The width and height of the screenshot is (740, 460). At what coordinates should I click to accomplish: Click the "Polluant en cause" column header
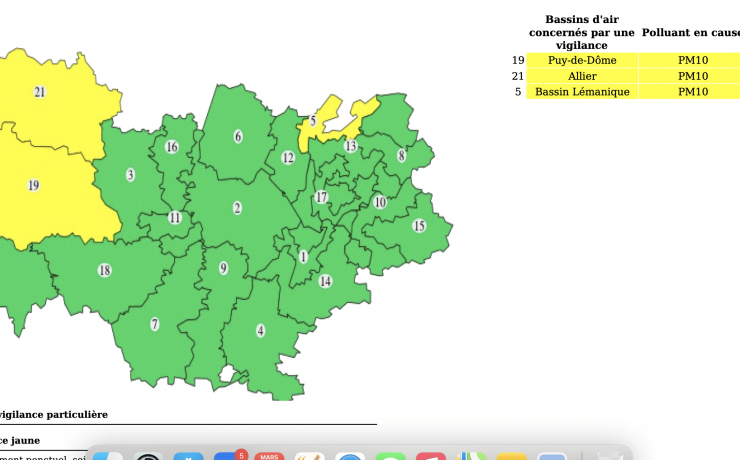coord(691,32)
